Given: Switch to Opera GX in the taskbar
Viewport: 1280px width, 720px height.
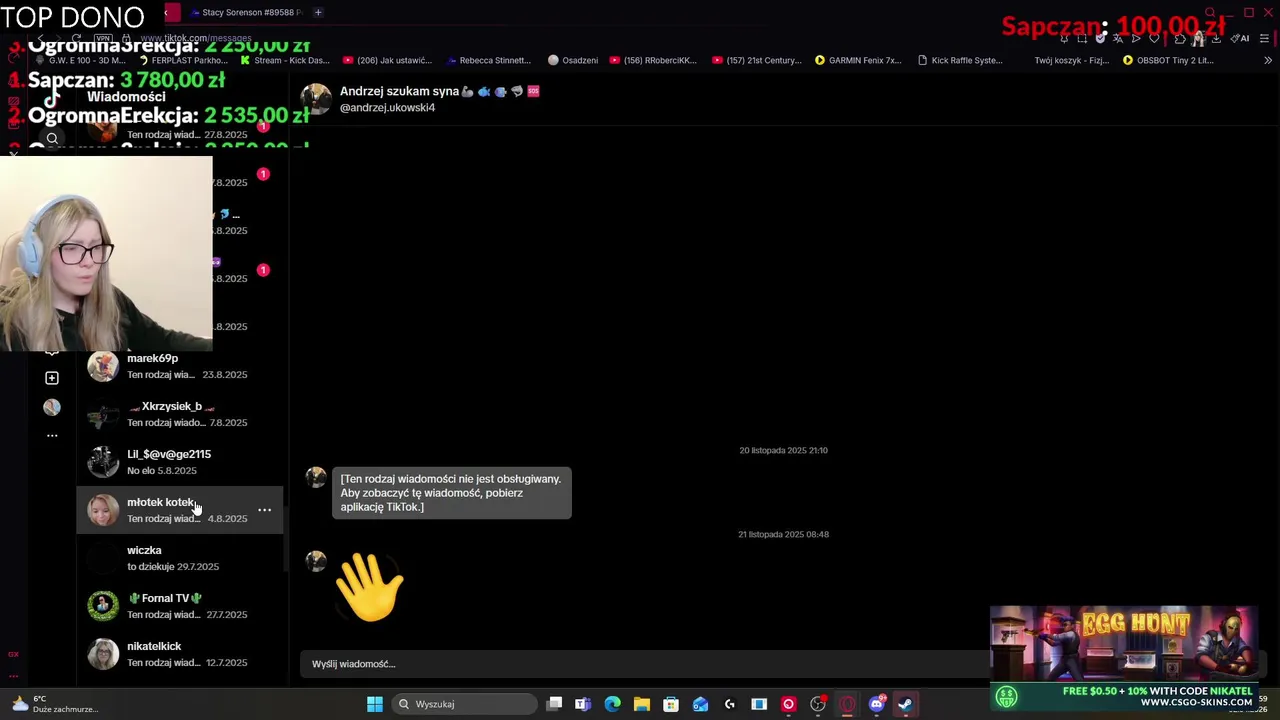Looking at the screenshot, I should pos(847,704).
